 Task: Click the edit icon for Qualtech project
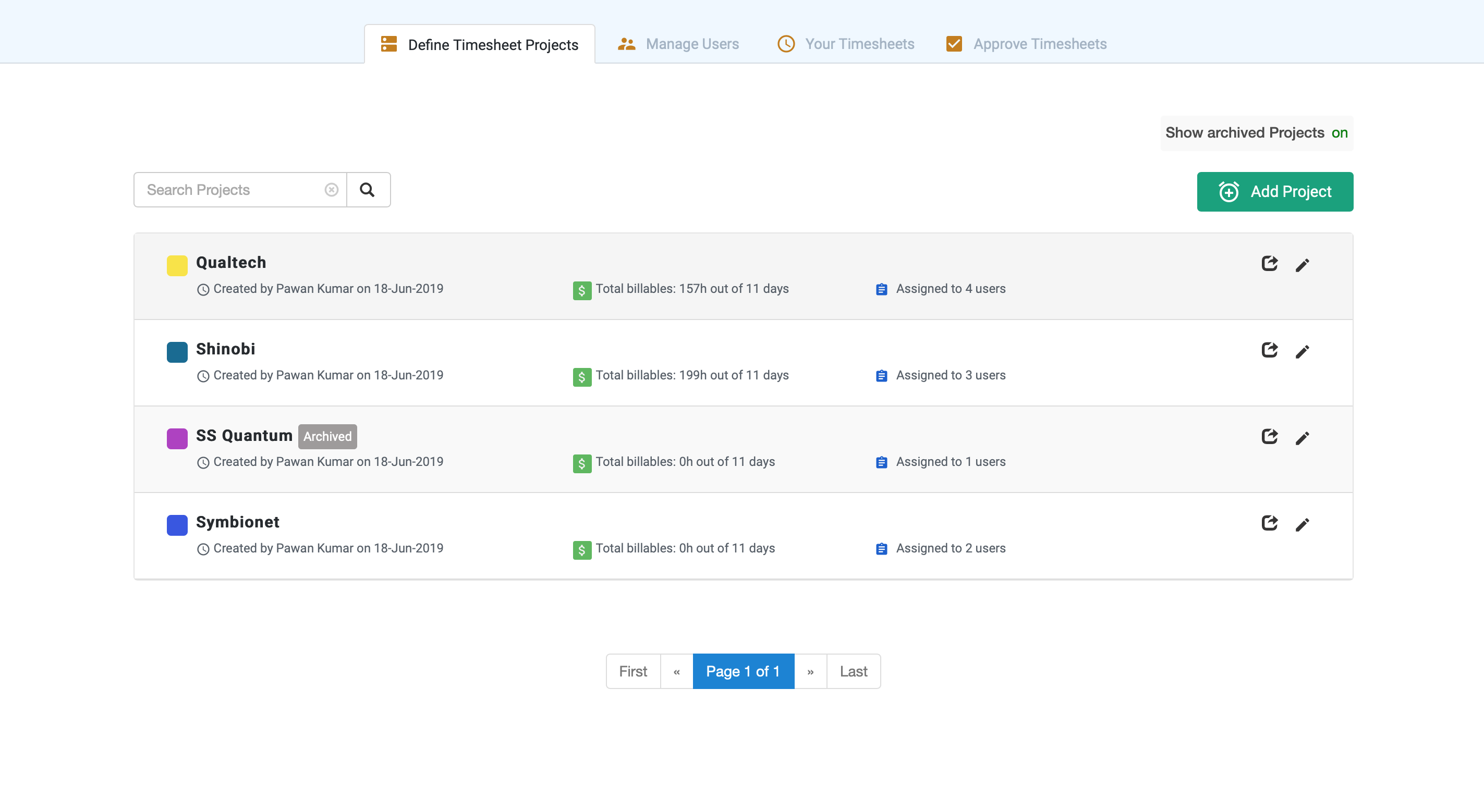click(x=1303, y=264)
